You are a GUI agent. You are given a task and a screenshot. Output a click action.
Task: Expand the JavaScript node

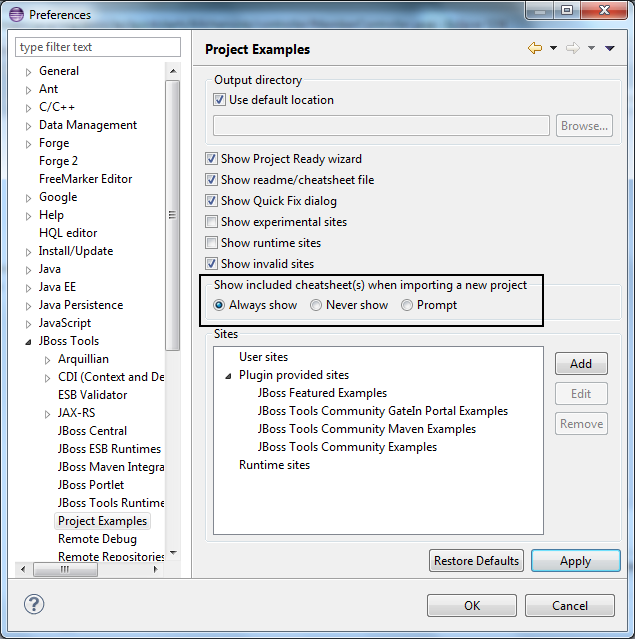pos(28,324)
